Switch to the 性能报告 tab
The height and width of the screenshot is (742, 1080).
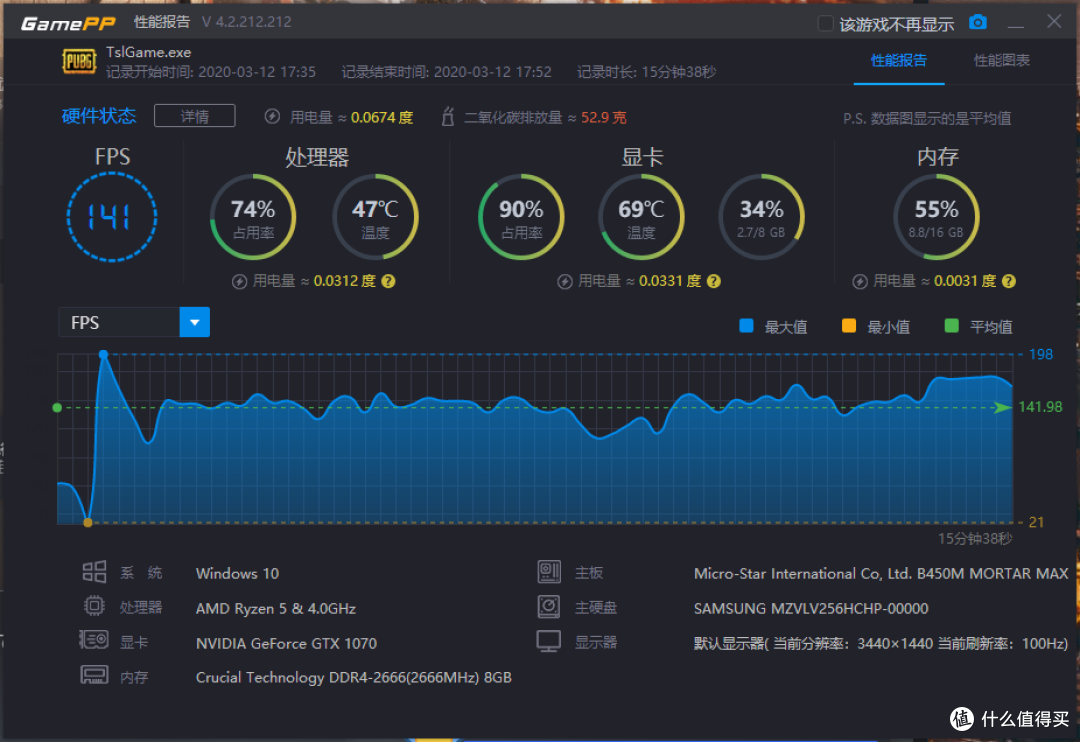(898, 61)
